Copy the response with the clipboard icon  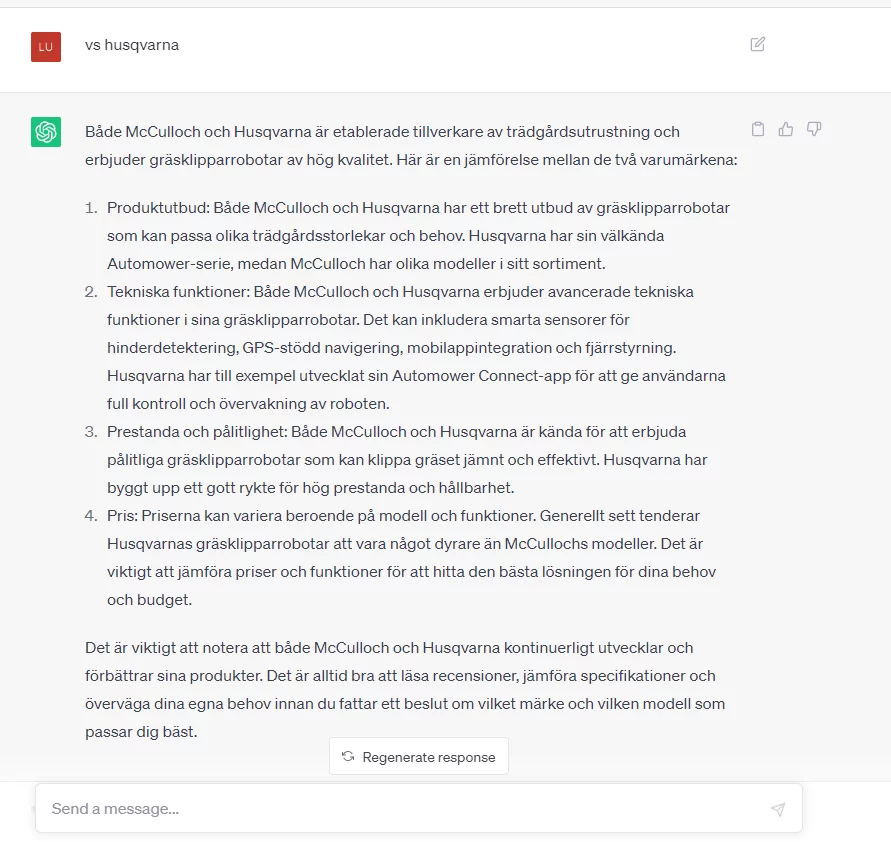(758, 129)
